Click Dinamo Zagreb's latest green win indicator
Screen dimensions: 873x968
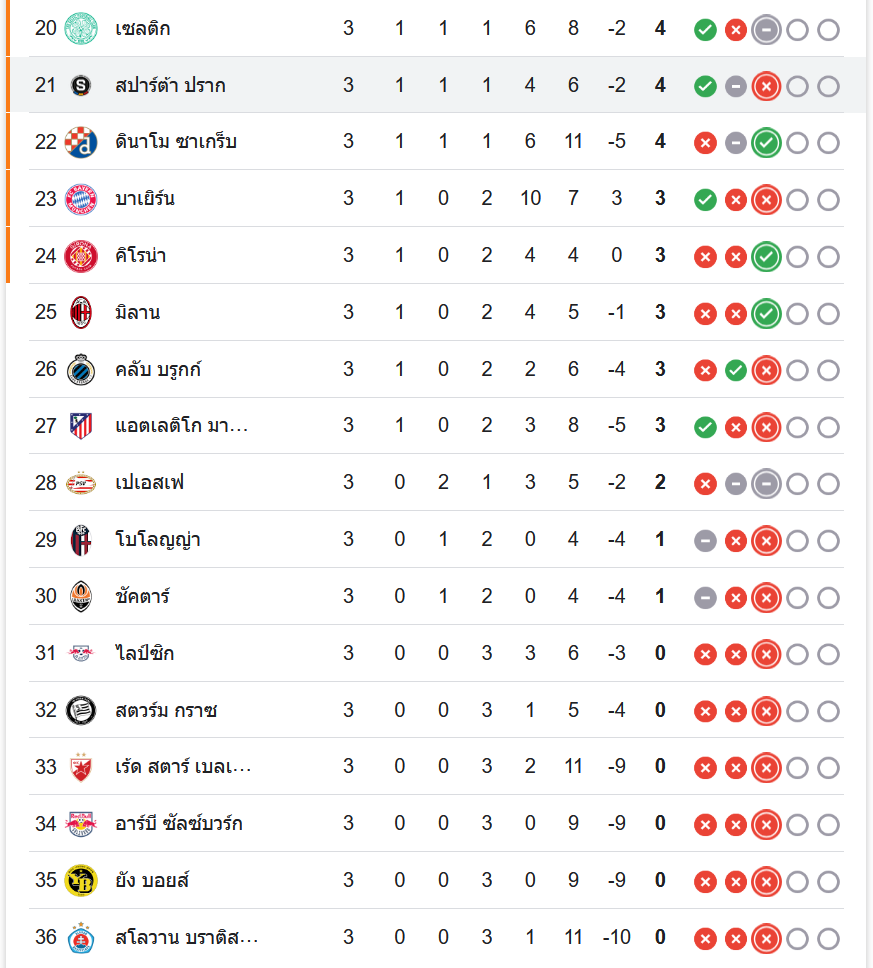pos(766,143)
